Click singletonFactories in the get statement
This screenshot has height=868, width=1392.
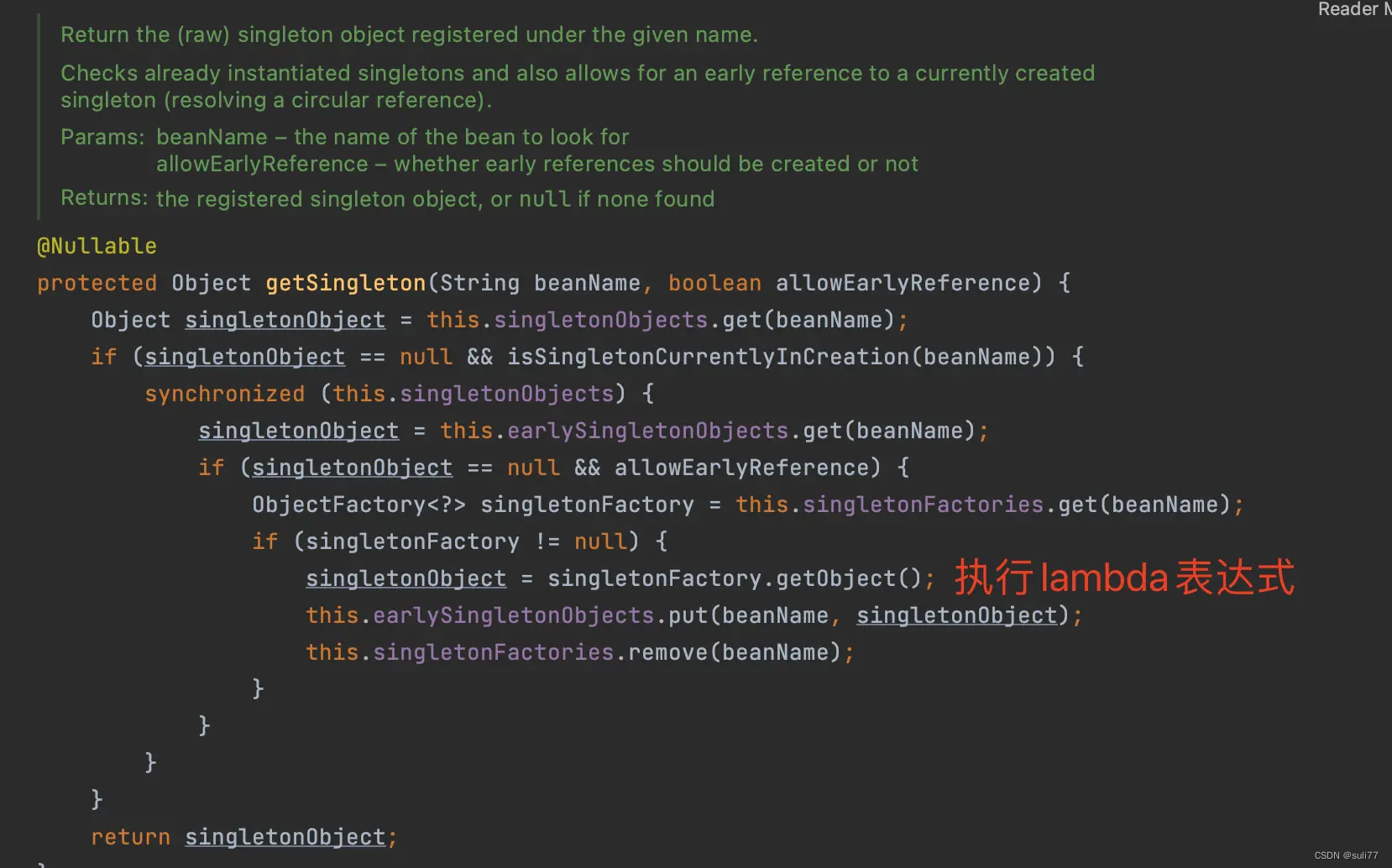click(923, 505)
